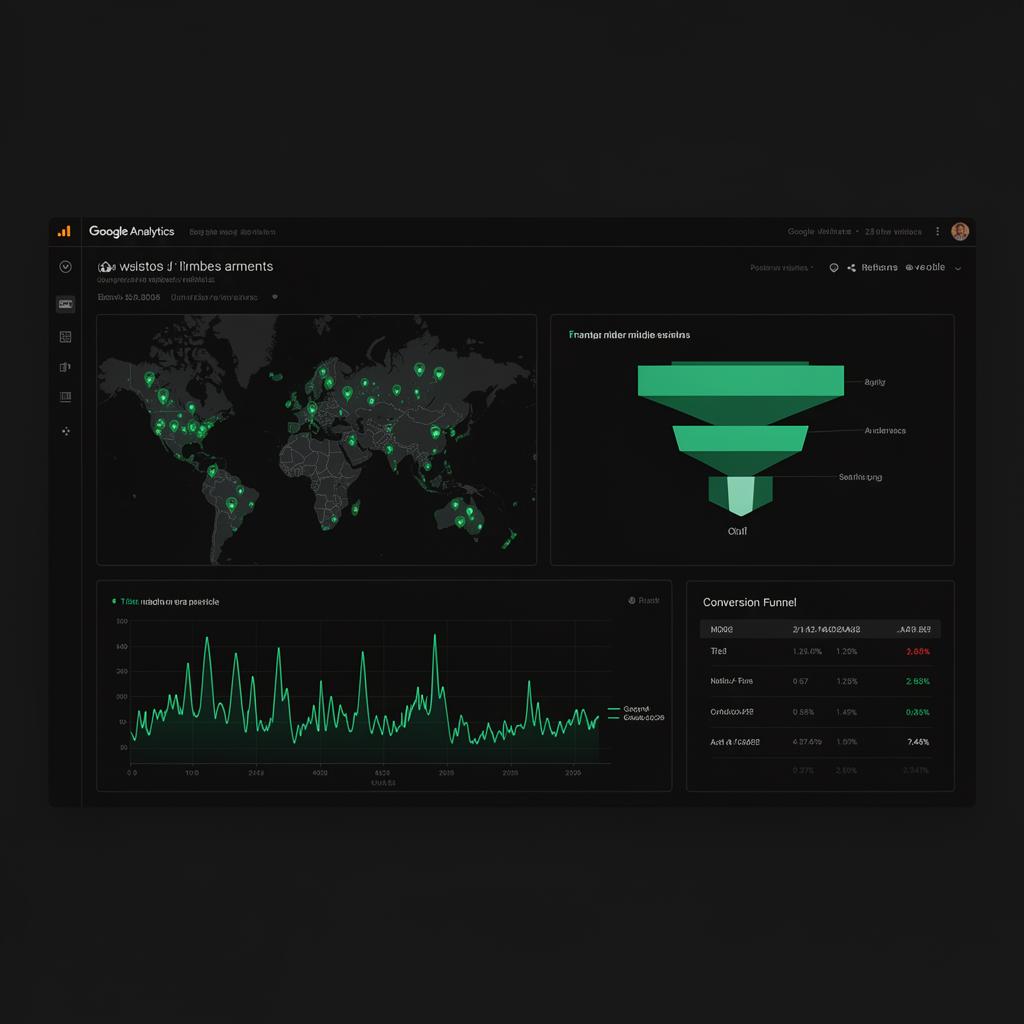Click the small dot icon after date range

click(x=275, y=296)
